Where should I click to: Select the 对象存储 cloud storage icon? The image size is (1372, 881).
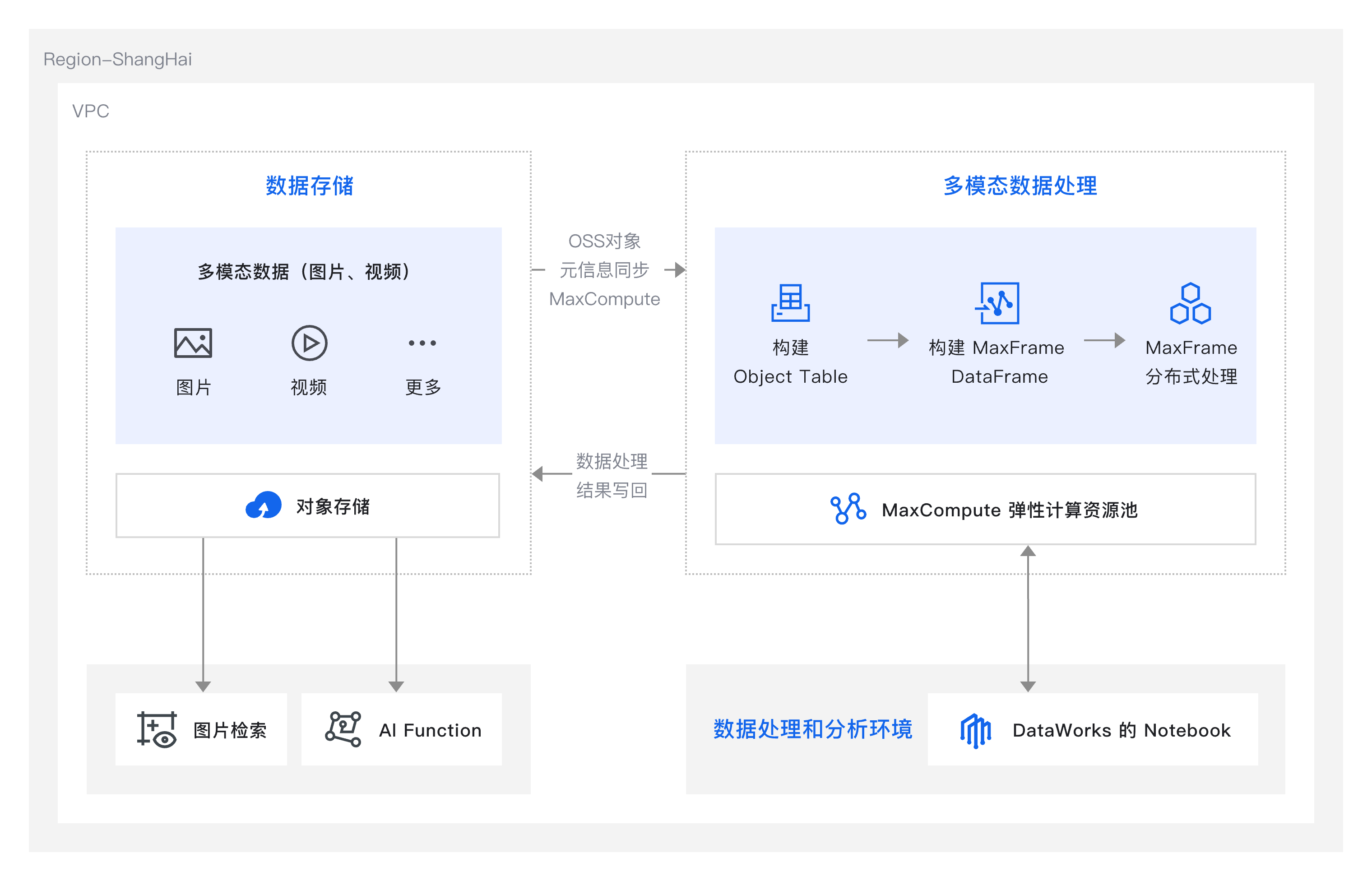264,505
